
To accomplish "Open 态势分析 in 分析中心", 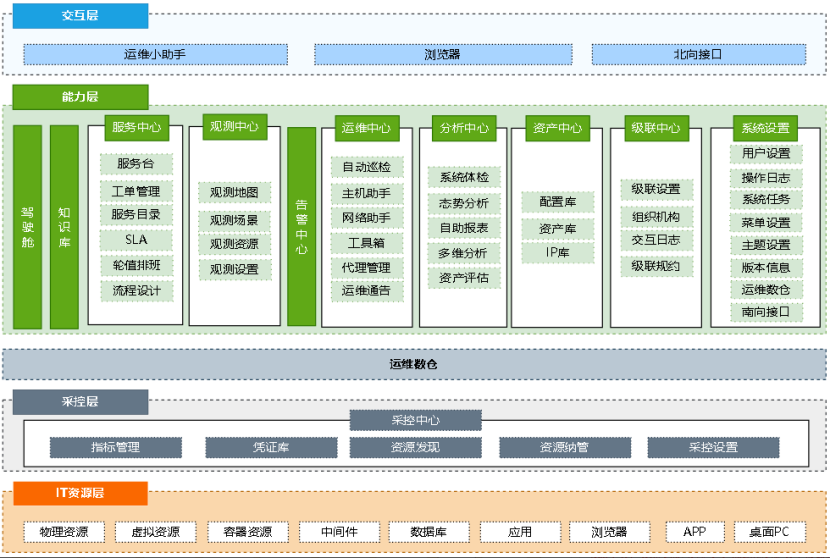I will click(464, 203).
